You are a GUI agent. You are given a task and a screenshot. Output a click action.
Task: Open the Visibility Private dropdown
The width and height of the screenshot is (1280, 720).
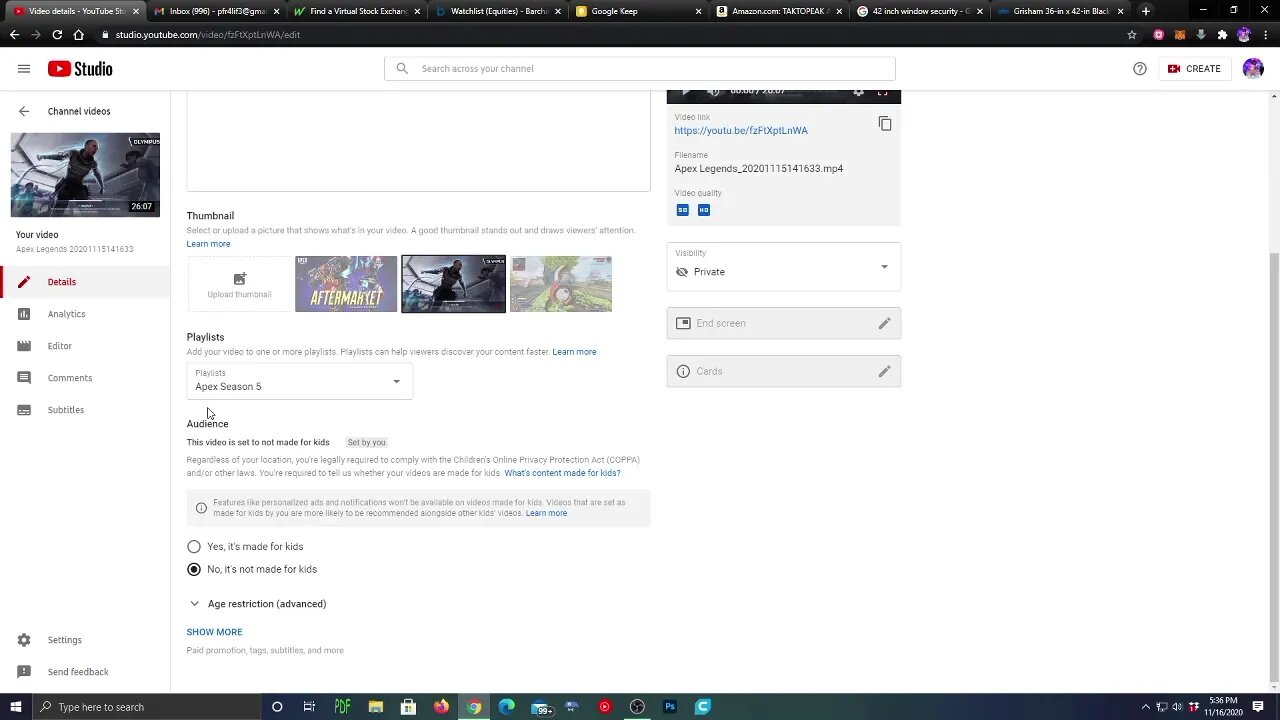pyautogui.click(x=784, y=267)
